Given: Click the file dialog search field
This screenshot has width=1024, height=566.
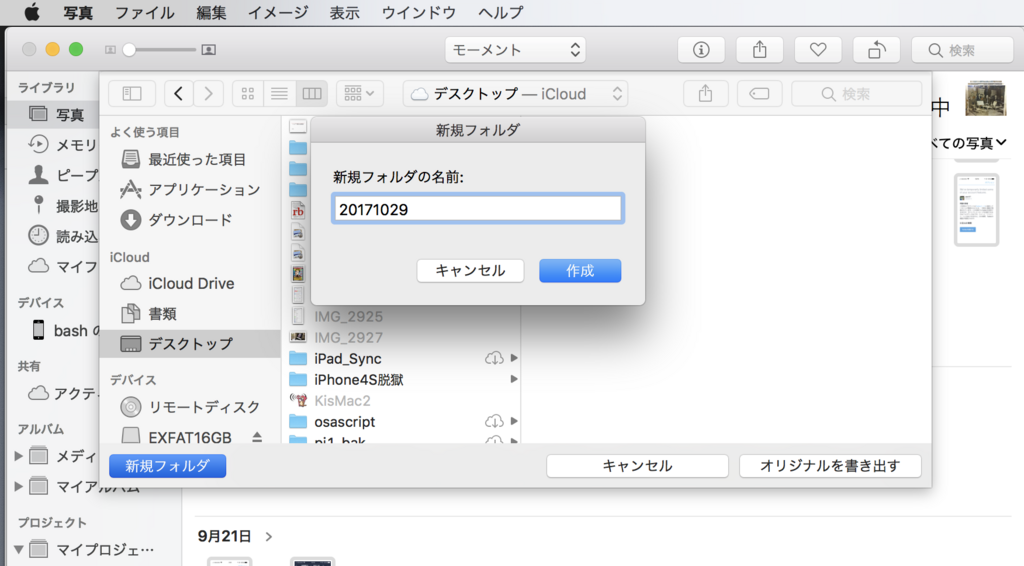Looking at the screenshot, I should point(856,93).
